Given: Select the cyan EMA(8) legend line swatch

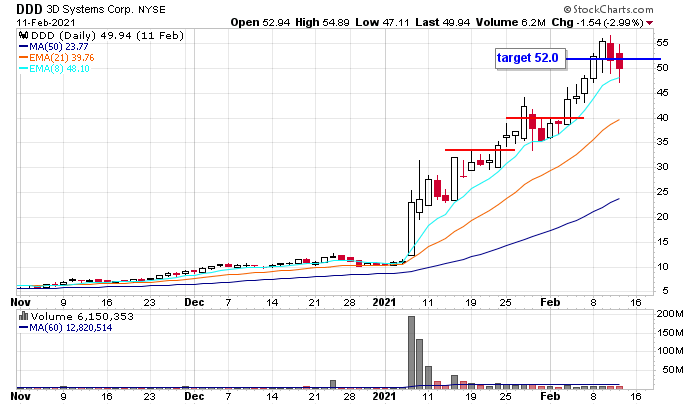Looking at the screenshot, I should click(23, 69).
